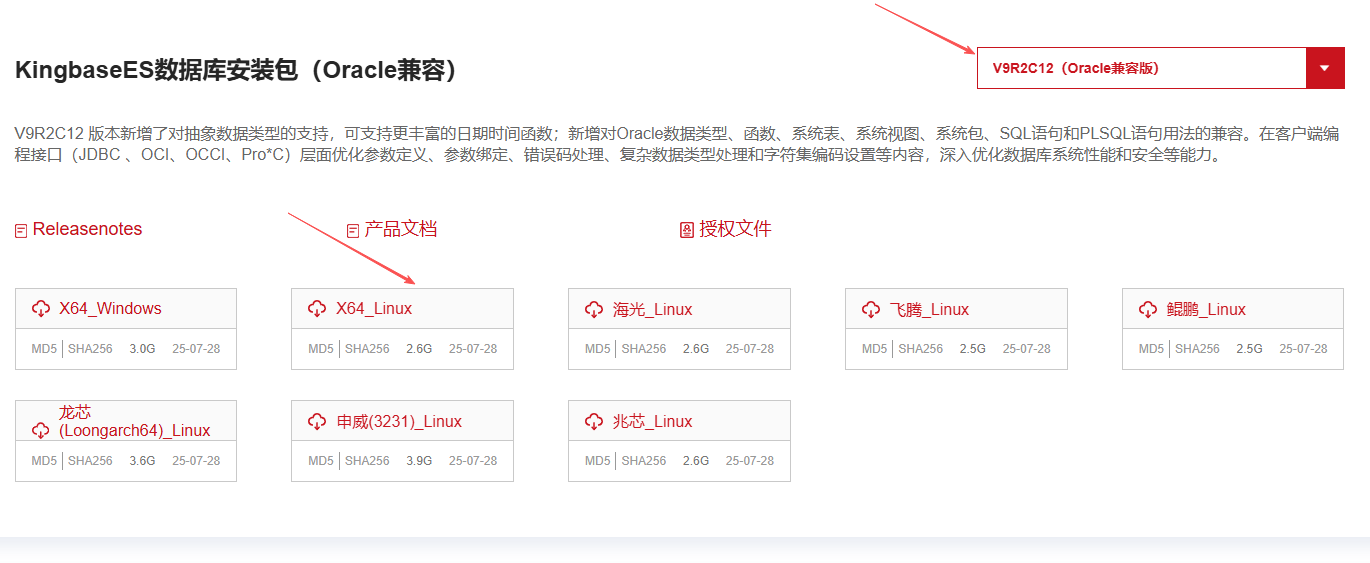
Task: View MD5 checksum for 兆芯_Linux
Action: 598,461
